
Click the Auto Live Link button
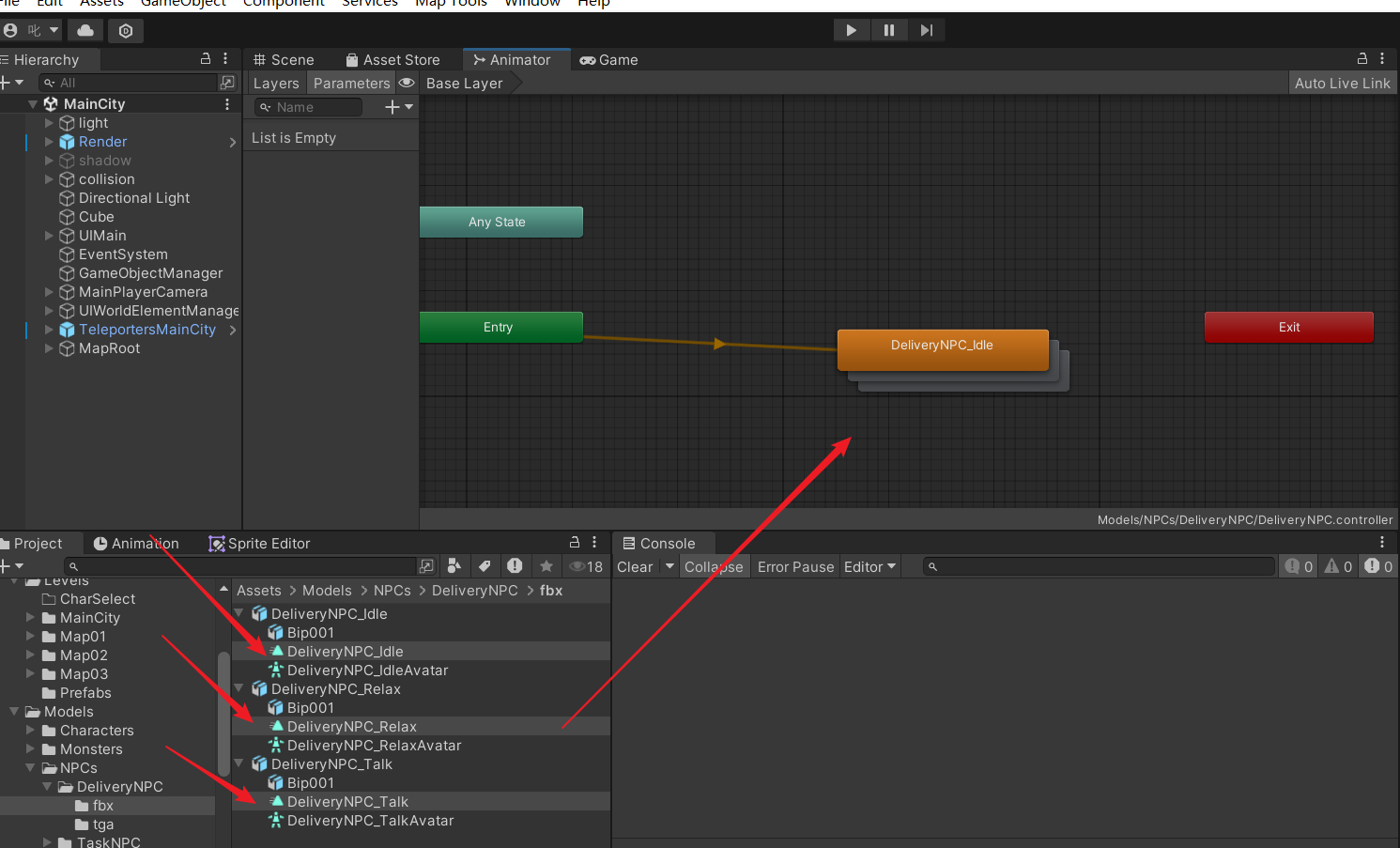coord(1342,83)
